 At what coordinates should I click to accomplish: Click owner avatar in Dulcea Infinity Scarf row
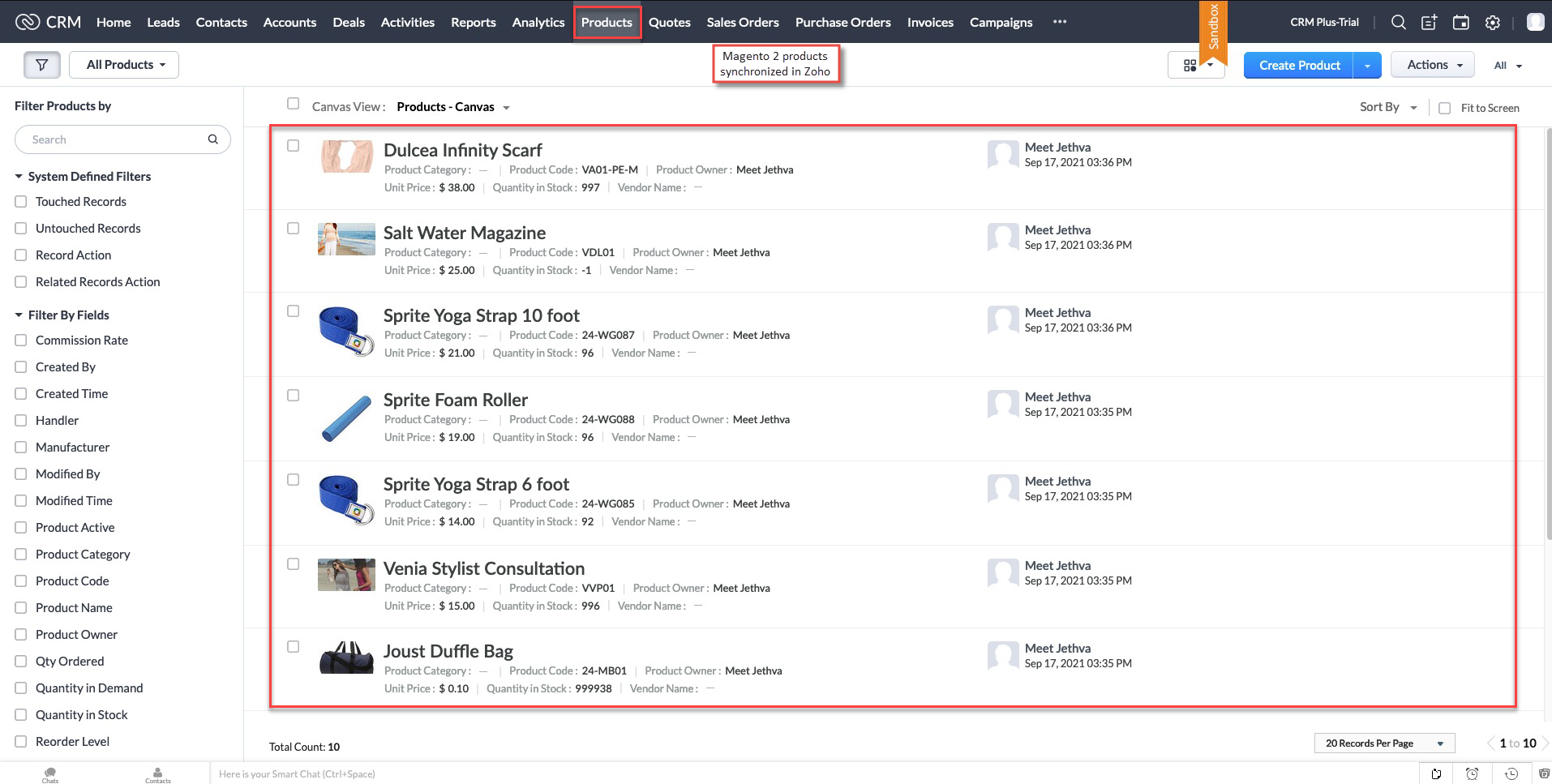click(x=1002, y=154)
